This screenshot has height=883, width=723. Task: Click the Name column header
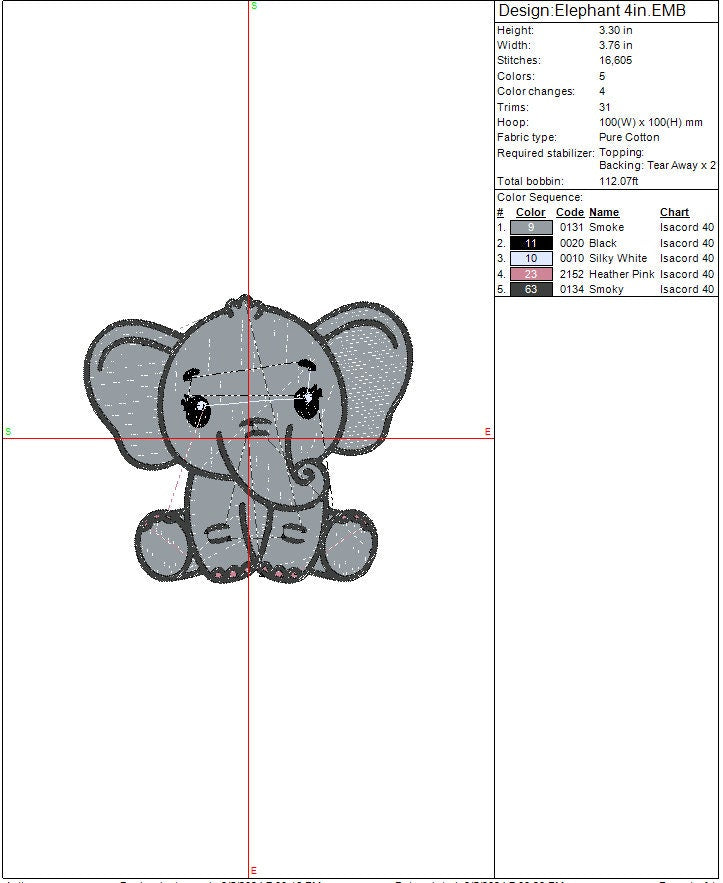click(x=604, y=212)
